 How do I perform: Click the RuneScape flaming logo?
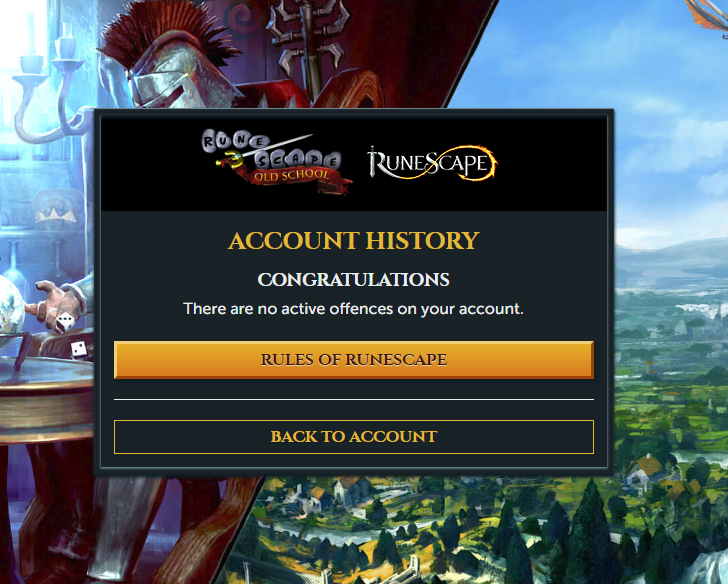click(x=432, y=163)
